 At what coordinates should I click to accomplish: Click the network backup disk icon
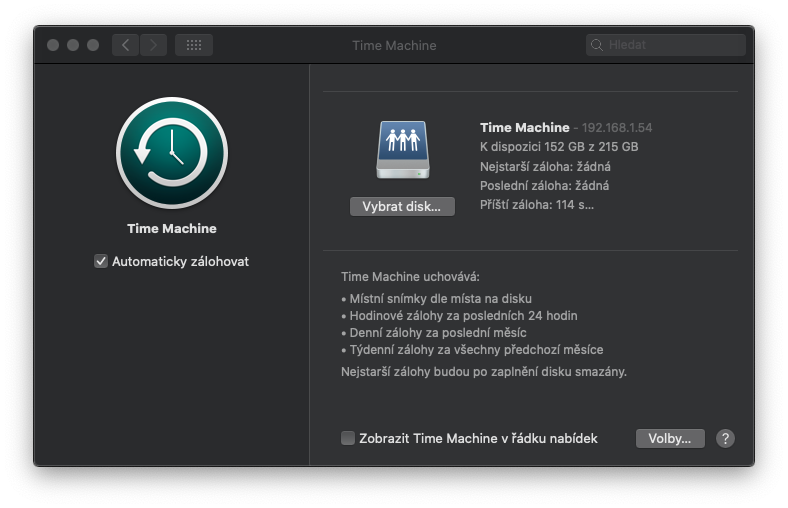point(402,150)
